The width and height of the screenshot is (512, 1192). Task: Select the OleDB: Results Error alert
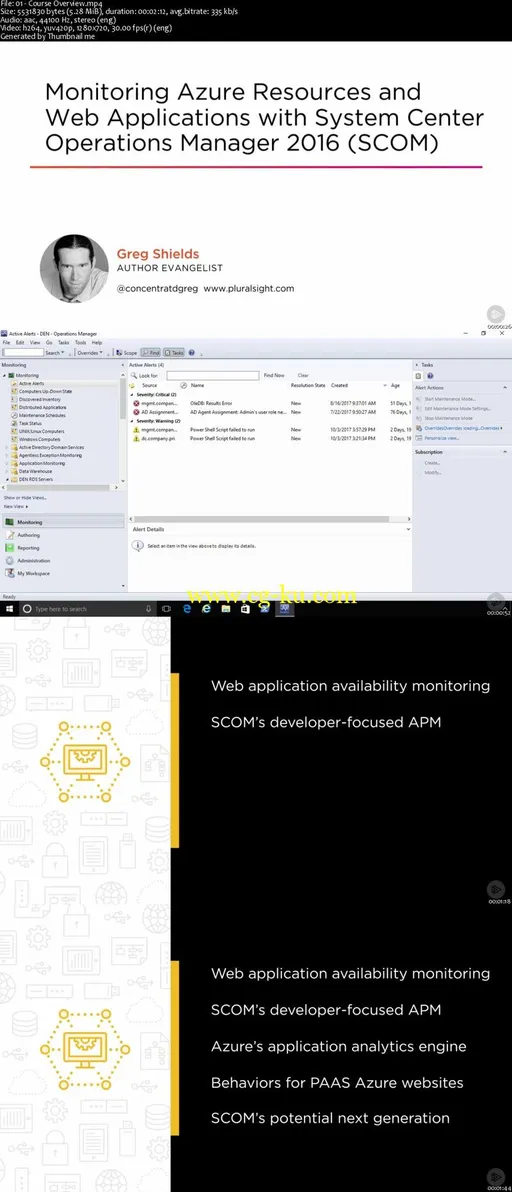[x=271, y=403]
